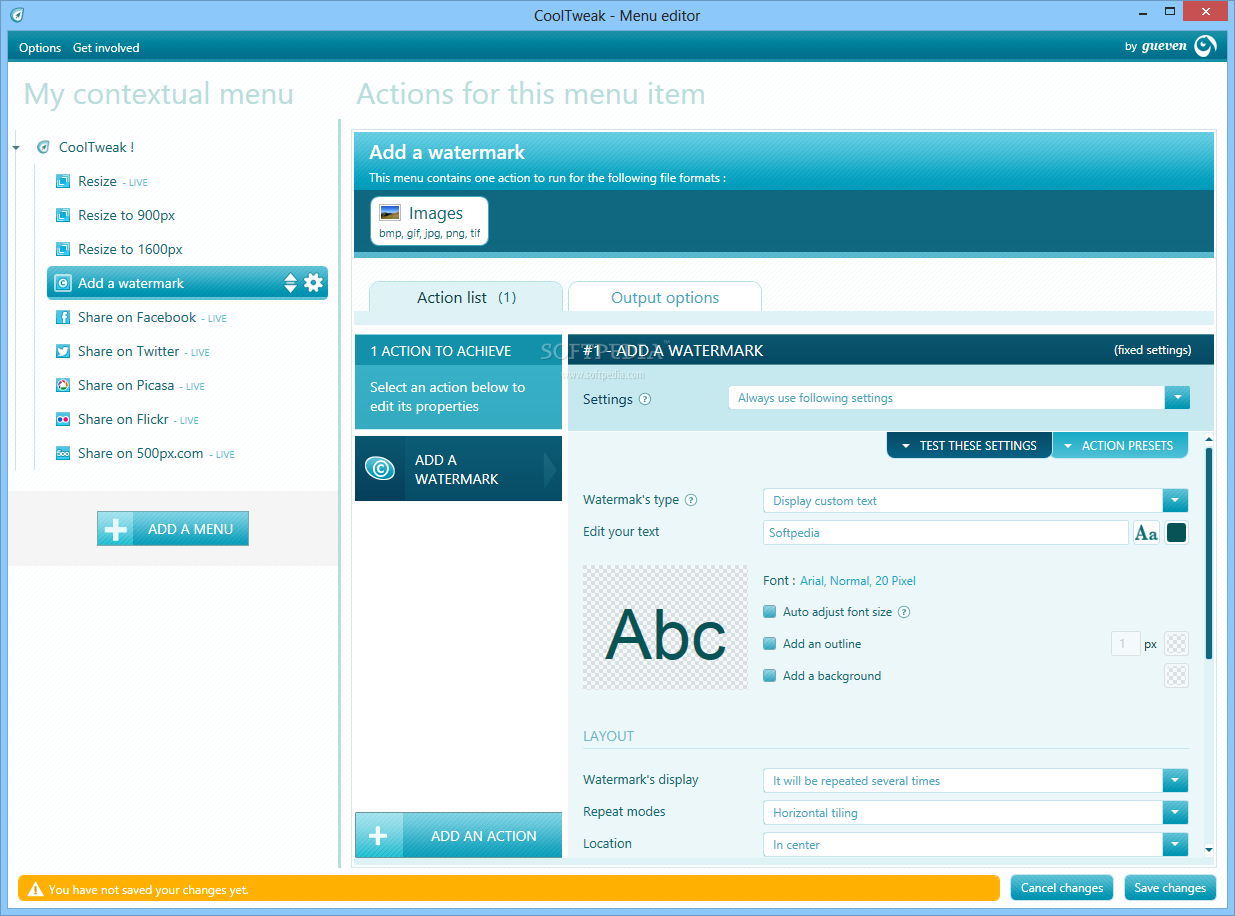The width and height of the screenshot is (1235, 916).
Task: Expand ACTION PRESETS dropdown button
Action: [1120, 445]
